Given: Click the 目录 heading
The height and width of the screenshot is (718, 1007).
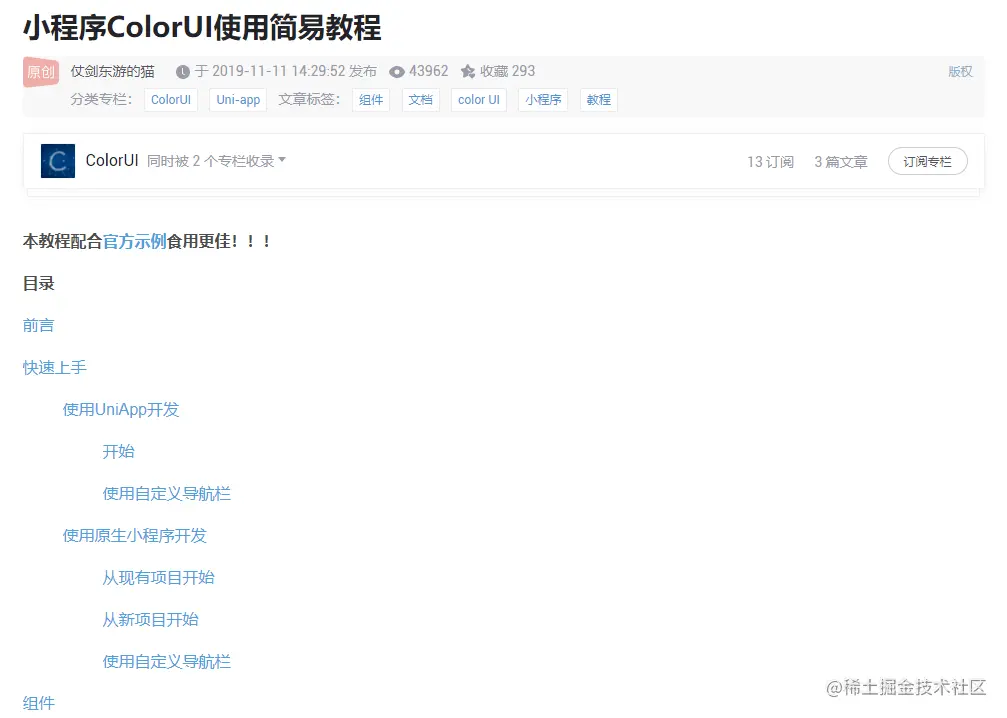Looking at the screenshot, I should pyautogui.click(x=39, y=283).
